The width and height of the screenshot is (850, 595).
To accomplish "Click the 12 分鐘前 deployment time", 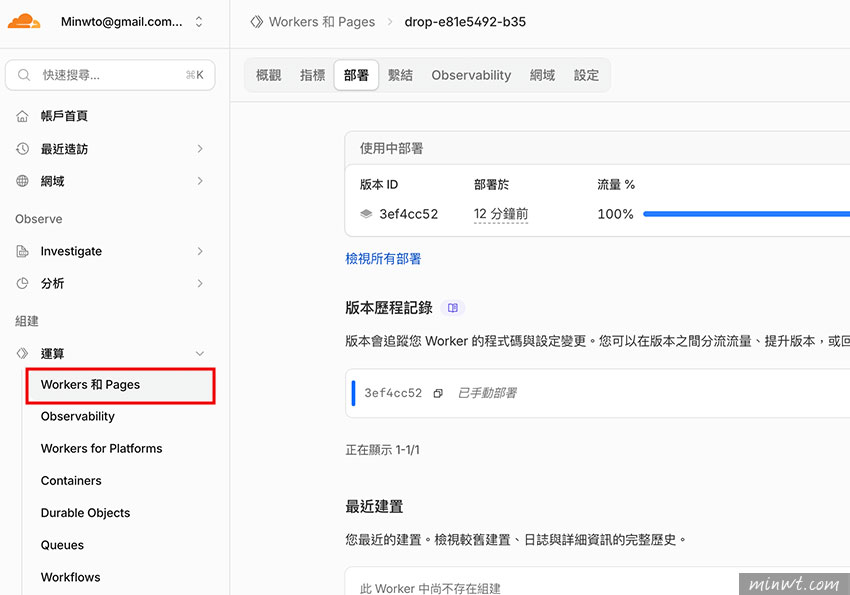I will pyautogui.click(x=501, y=214).
